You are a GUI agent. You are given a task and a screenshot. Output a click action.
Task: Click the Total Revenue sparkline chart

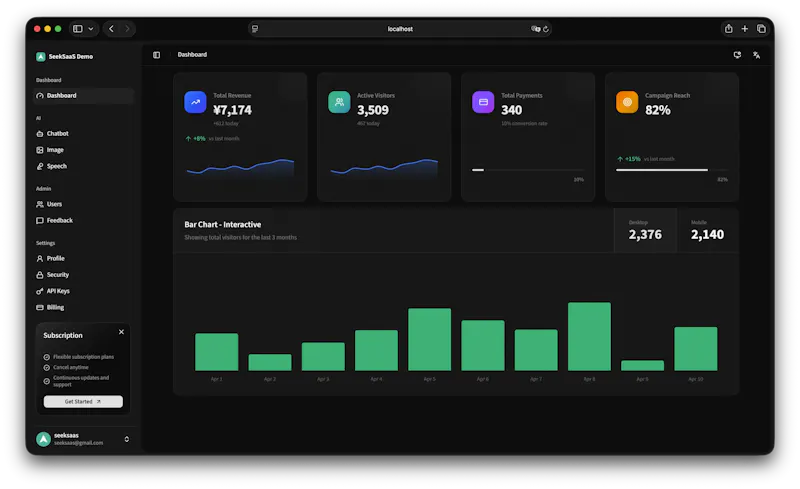point(240,168)
